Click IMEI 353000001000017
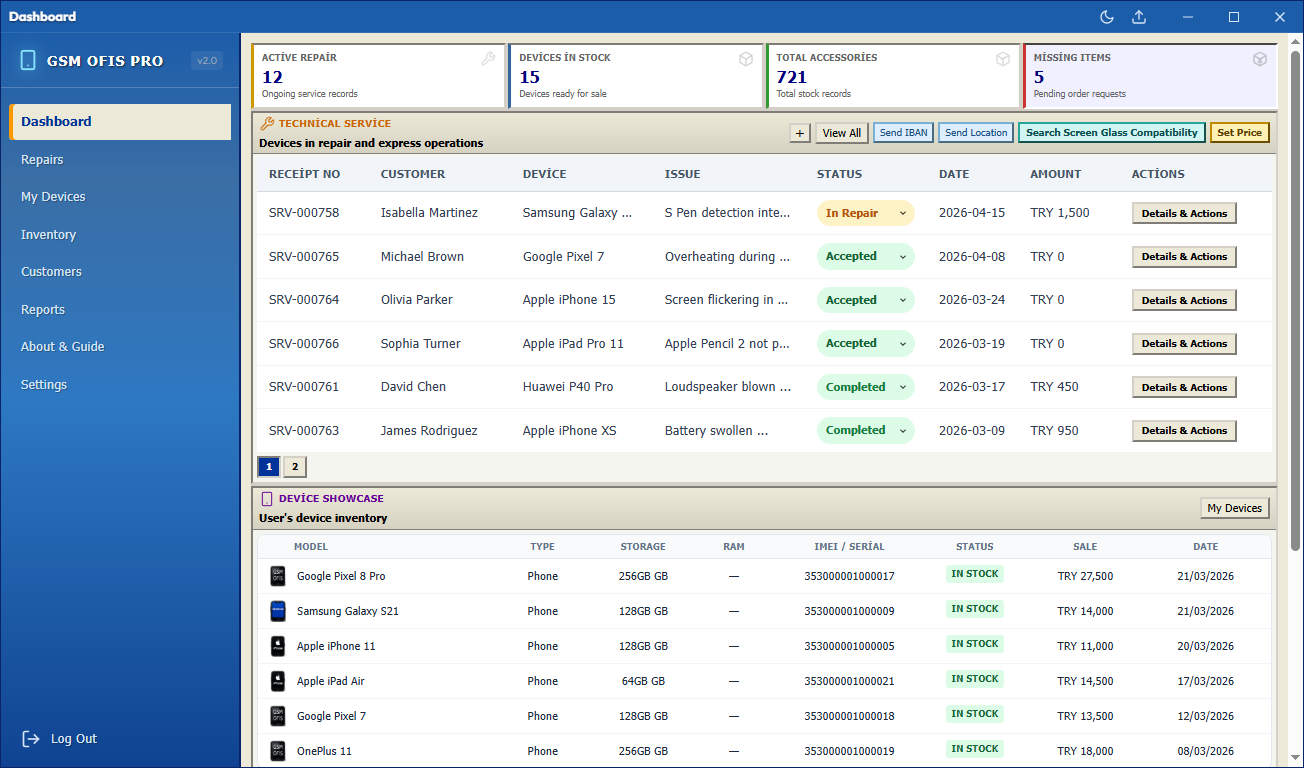The width and height of the screenshot is (1304, 768). [849, 576]
